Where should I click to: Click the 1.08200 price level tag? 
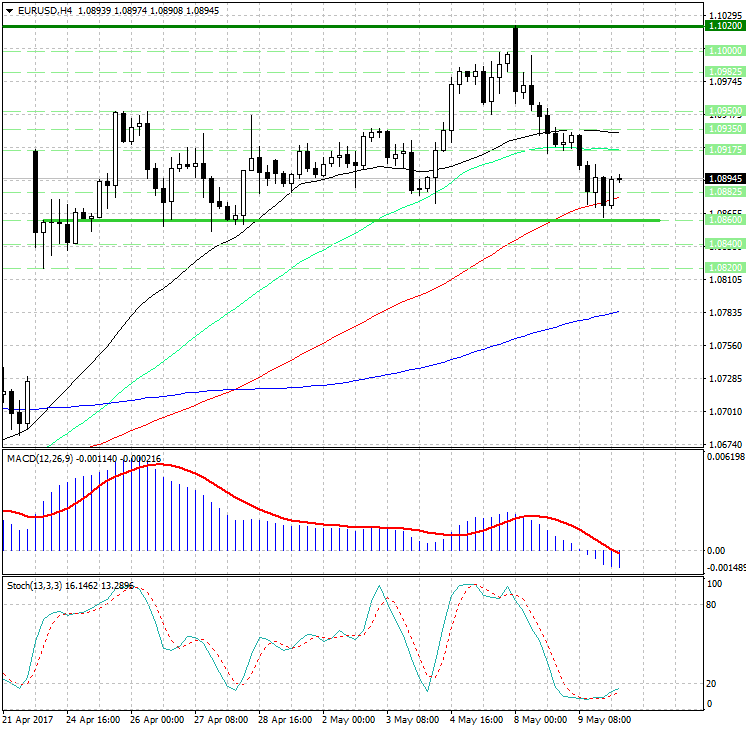pyautogui.click(x=723, y=267)
